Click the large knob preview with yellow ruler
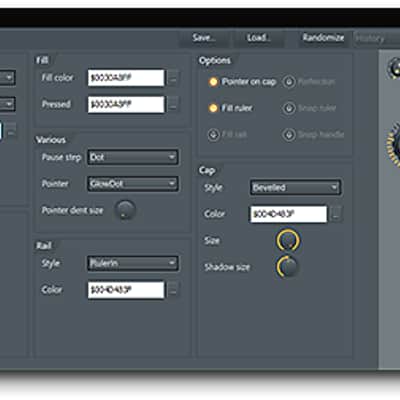This screenshot has height=400, width=400. point(394,145)
